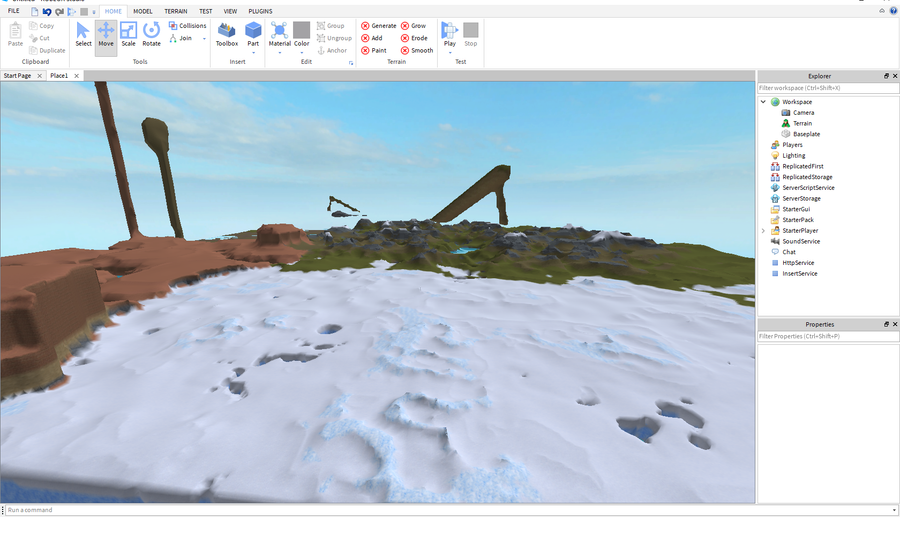This screenshot has width=900, height=533.
Task: Open the Join dropdown arrow
Action: click(x=204, y=39)
